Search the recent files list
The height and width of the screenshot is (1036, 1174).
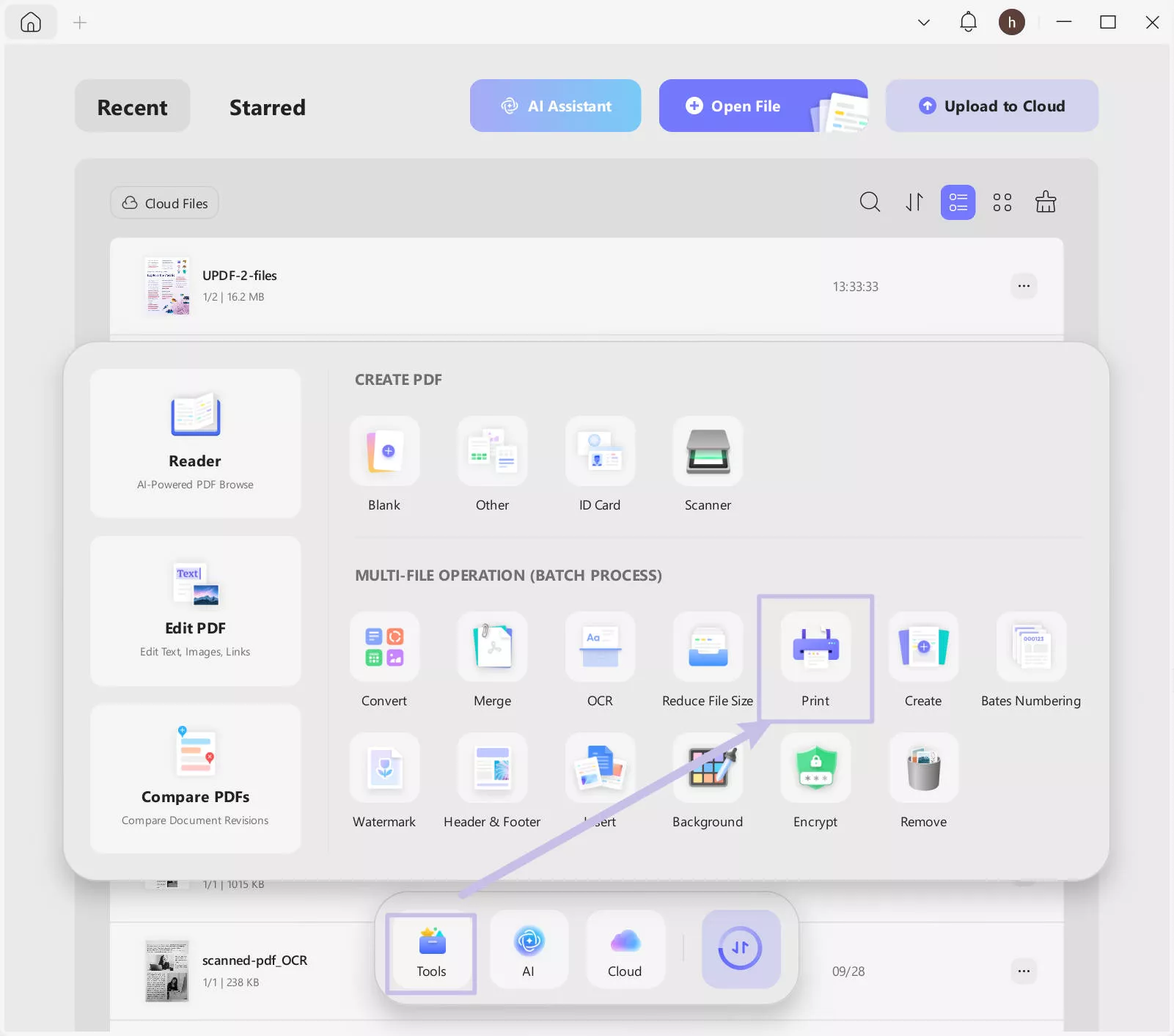coord(870,202)
